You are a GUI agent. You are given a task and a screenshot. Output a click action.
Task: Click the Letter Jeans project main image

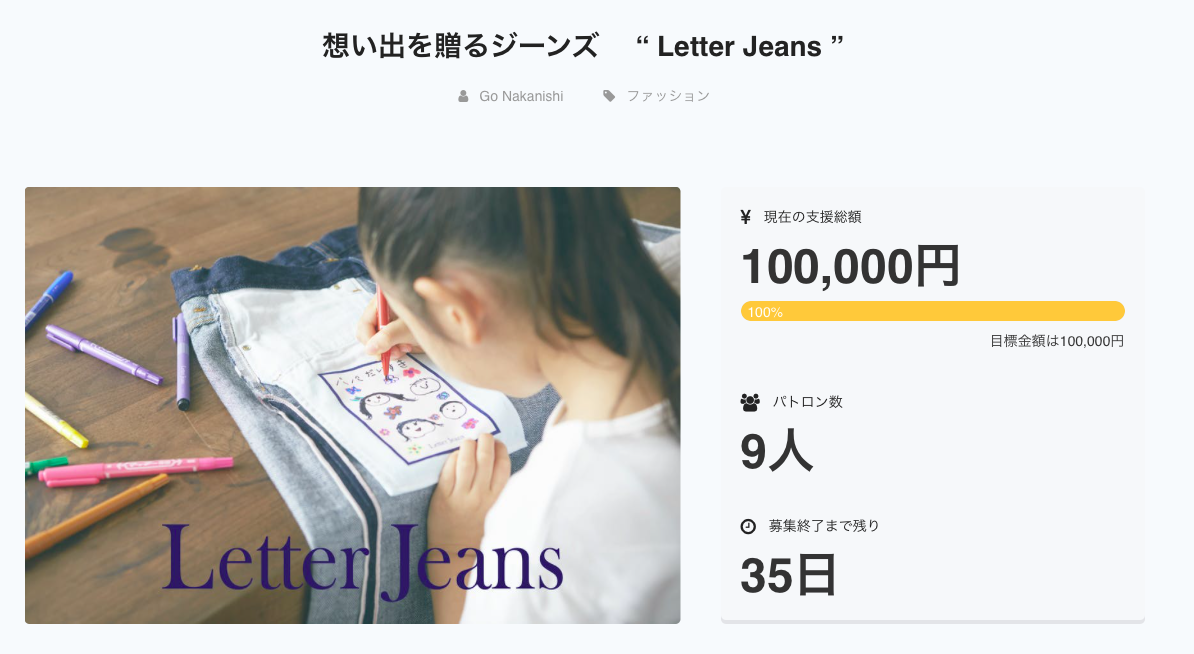(x=353, y=405)
